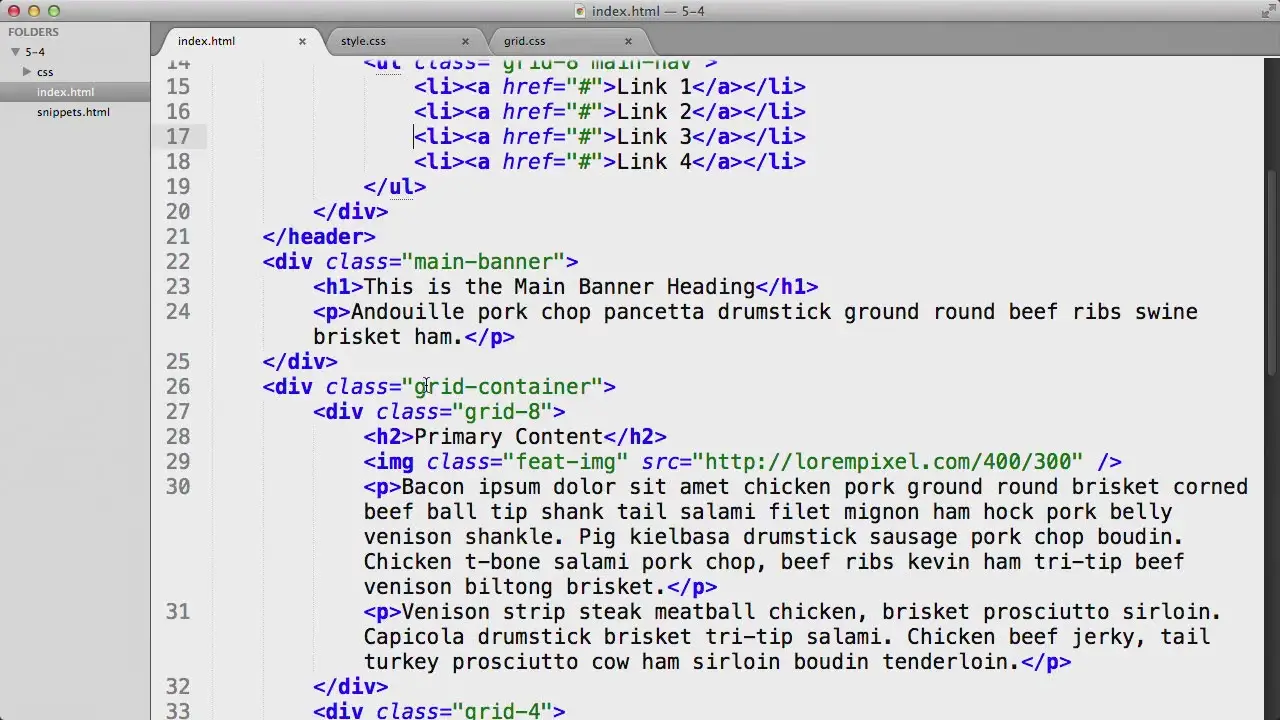Expand the css folder triangle
1280x720 pixels.
coord(27,72)
